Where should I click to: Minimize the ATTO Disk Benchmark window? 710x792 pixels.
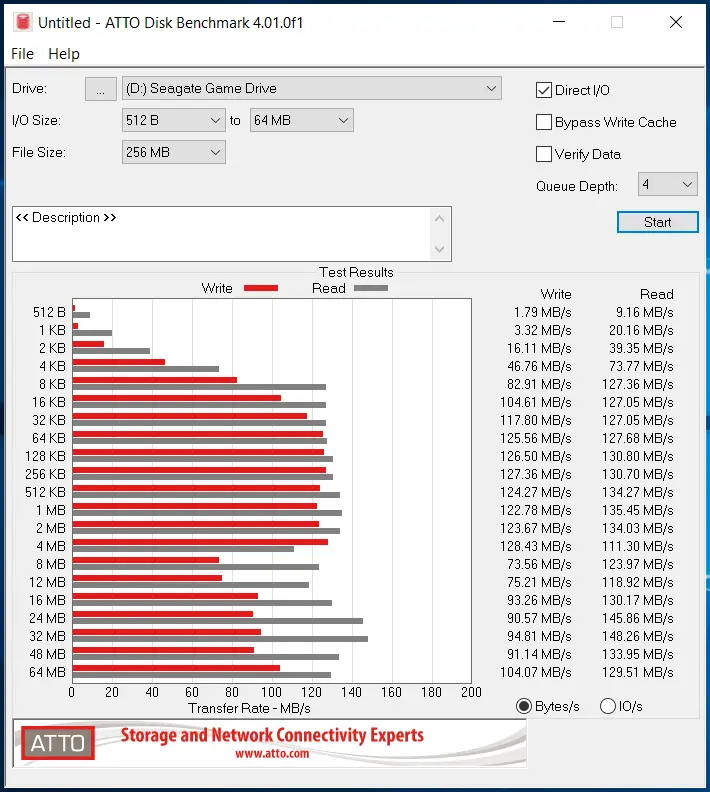click(x=559, y=22)
